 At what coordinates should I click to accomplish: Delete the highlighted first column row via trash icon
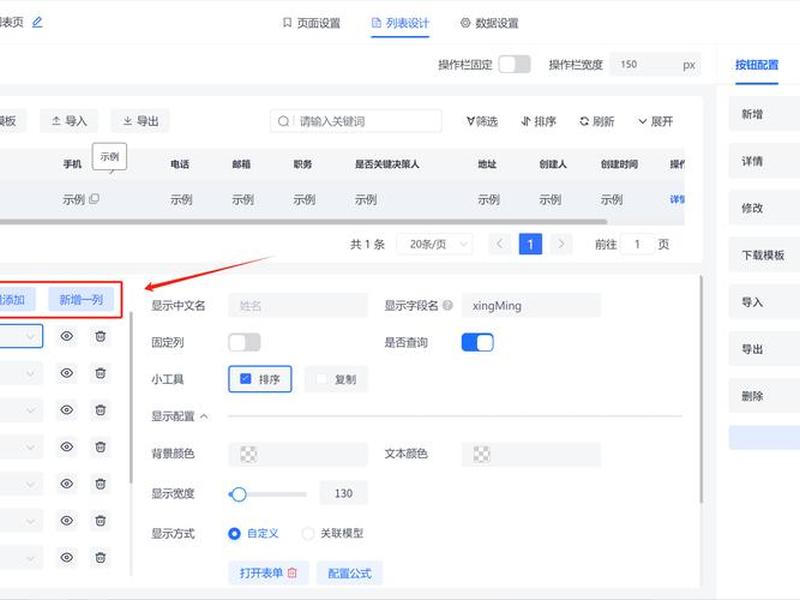click(x=101, y=336)
